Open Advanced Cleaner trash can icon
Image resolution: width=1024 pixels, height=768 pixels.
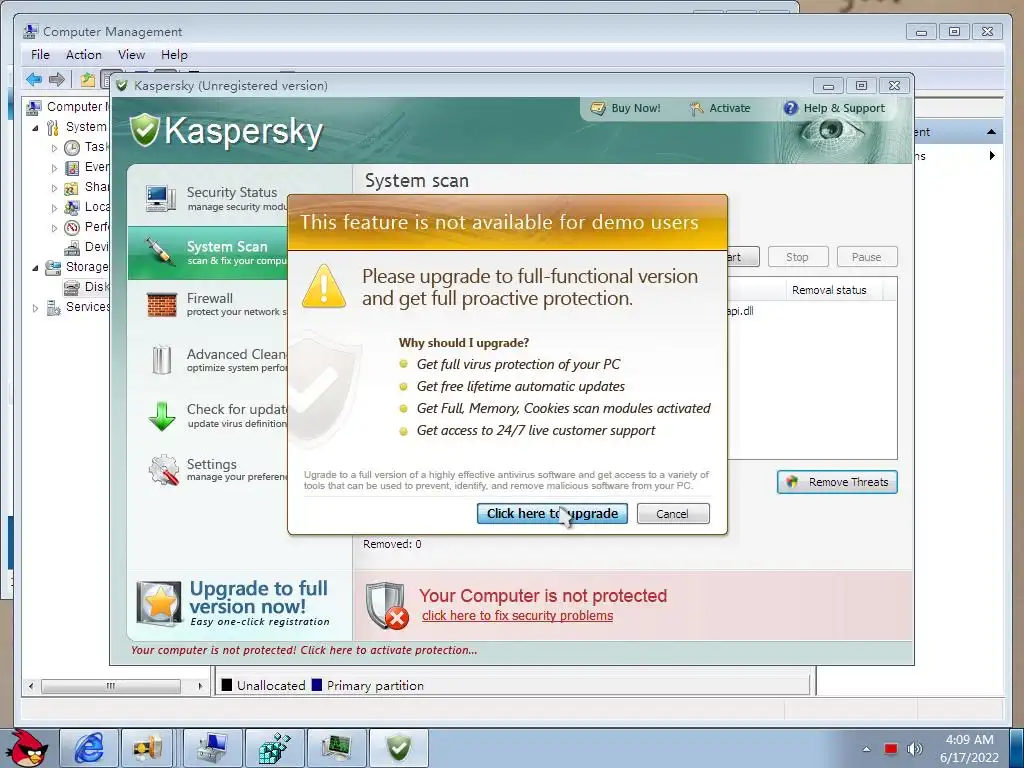pyautogui.click(x=161, y=360)
